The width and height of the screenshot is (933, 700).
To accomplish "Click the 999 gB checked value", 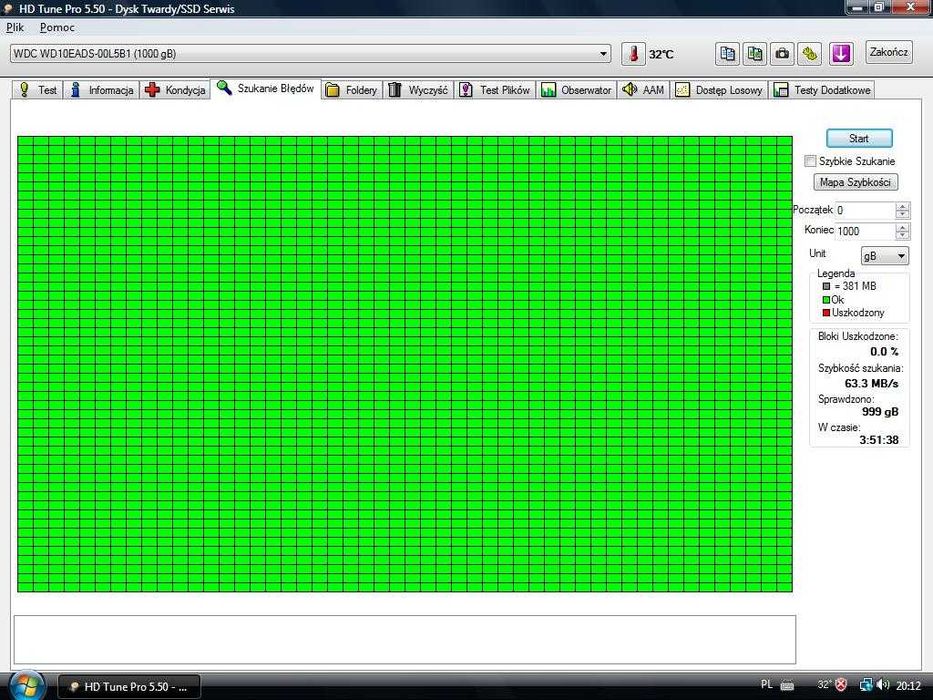I will tap(880, 412).
